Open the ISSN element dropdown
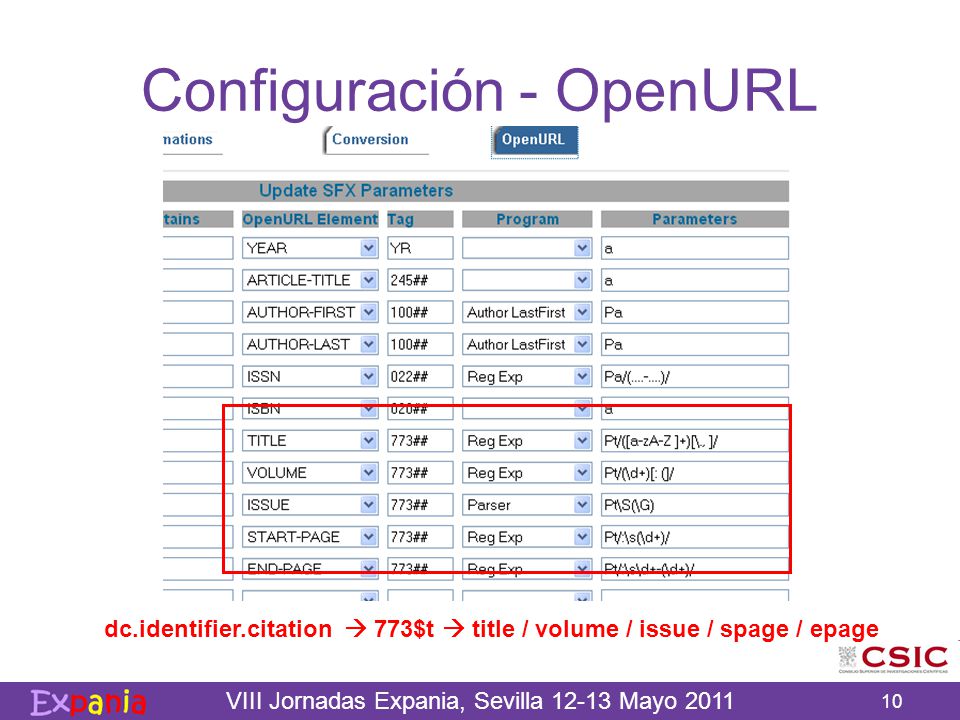This screenshot has width=960, height=720. 310,377
